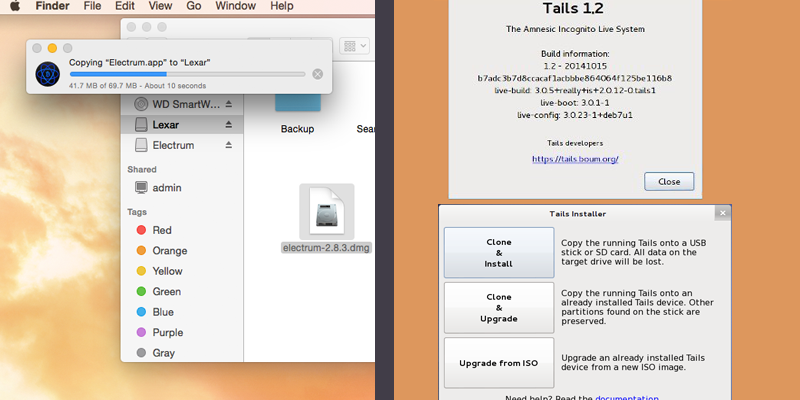The width and height of the screenshot is (800, 400).
Task: Click the Clone & Upgrade button
Action: (x=499, y=308)
